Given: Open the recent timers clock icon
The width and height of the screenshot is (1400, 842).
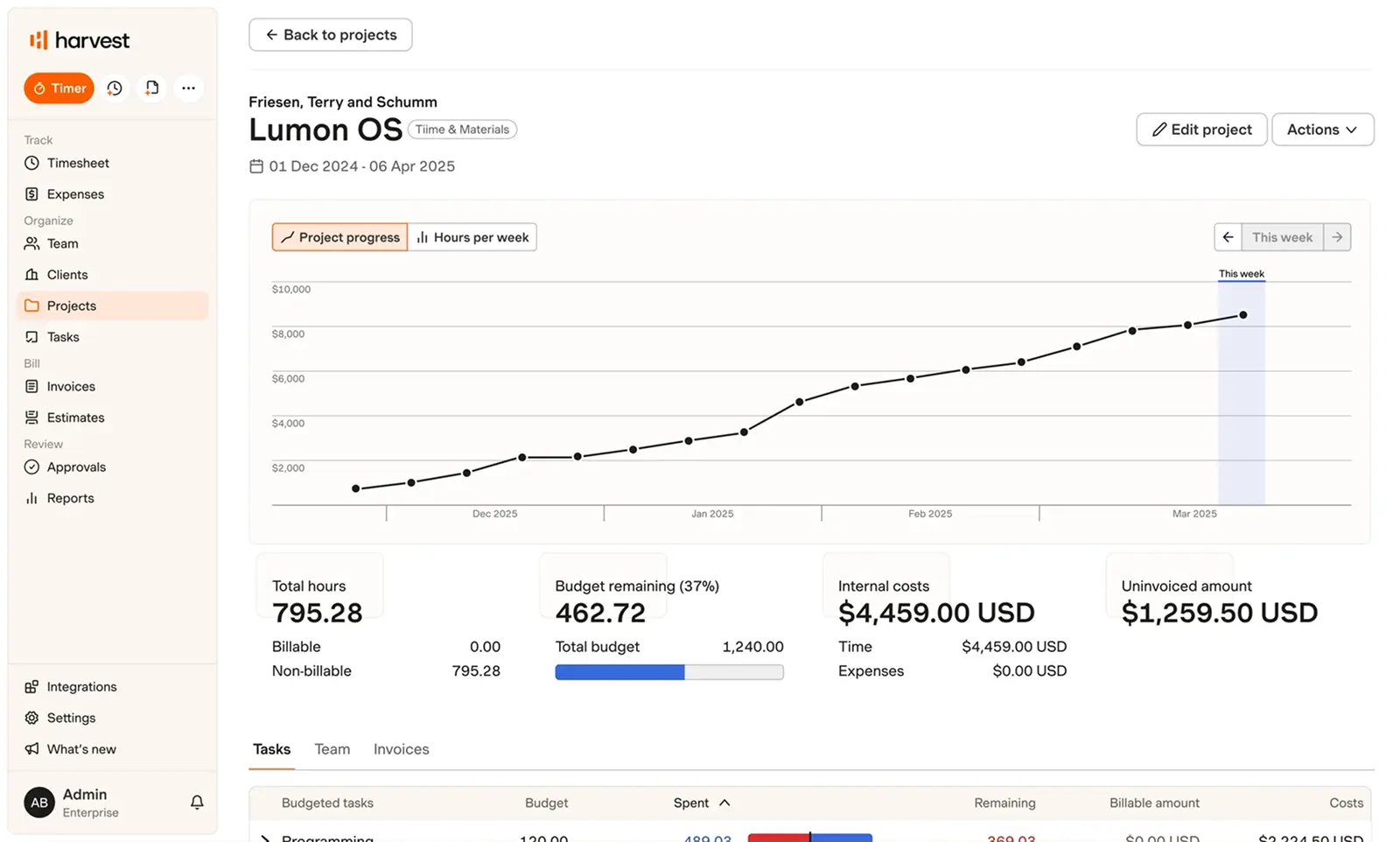Looking at the screenshot, I should coord(115,88).
